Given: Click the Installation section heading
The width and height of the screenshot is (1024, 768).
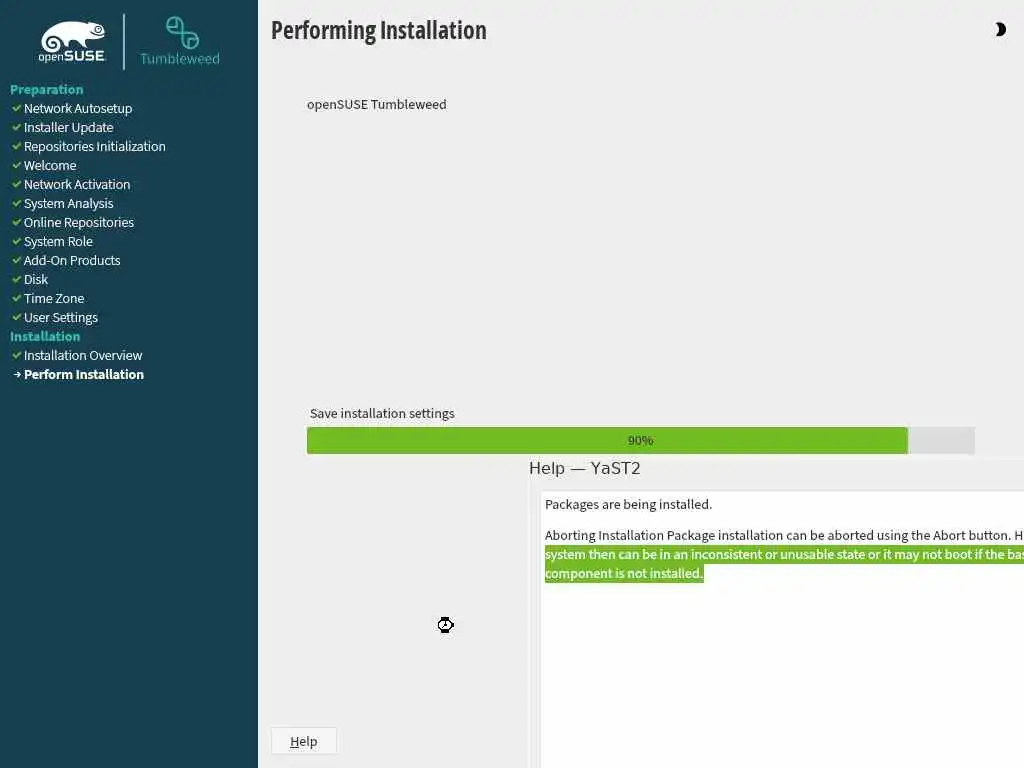Looking at the screenshot, I should pos(45,336).
